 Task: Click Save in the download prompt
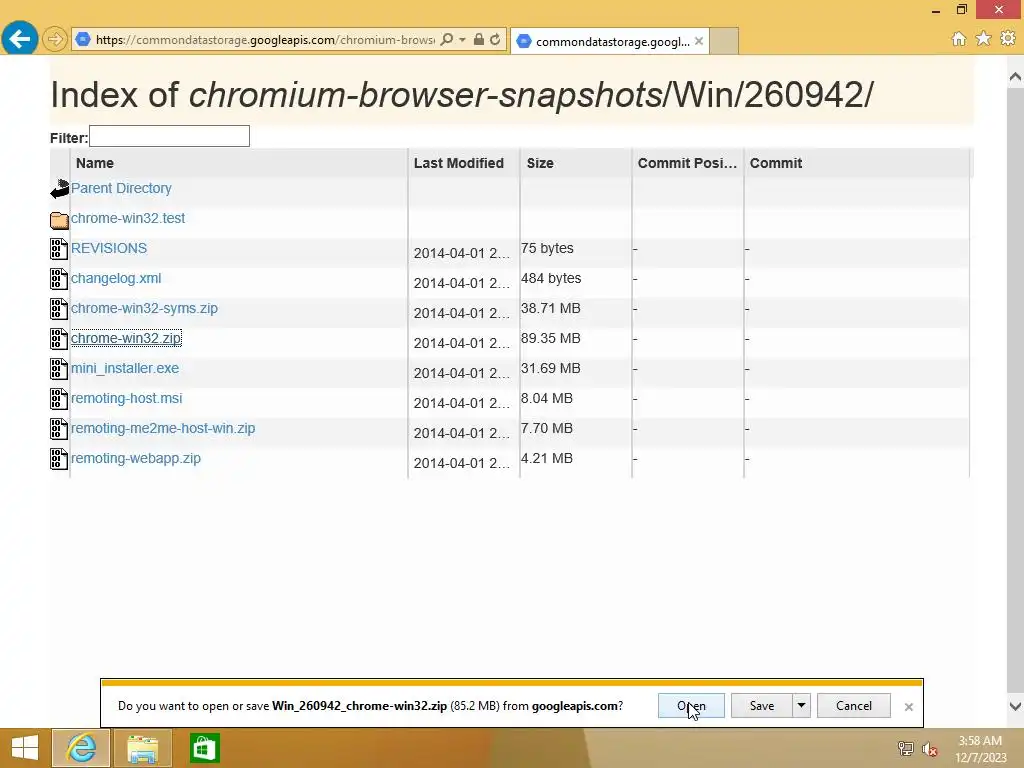pos(761,706)
